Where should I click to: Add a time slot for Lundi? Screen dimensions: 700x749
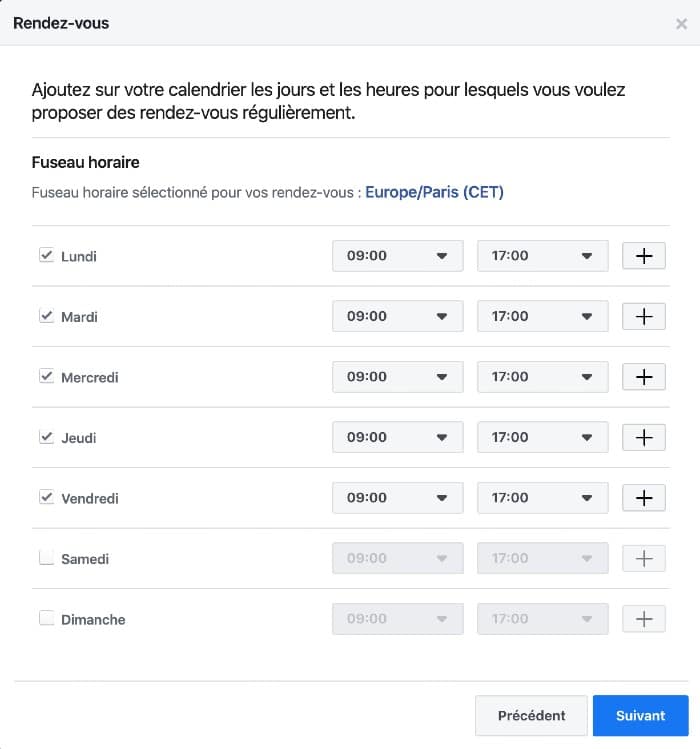click(644, 256)
